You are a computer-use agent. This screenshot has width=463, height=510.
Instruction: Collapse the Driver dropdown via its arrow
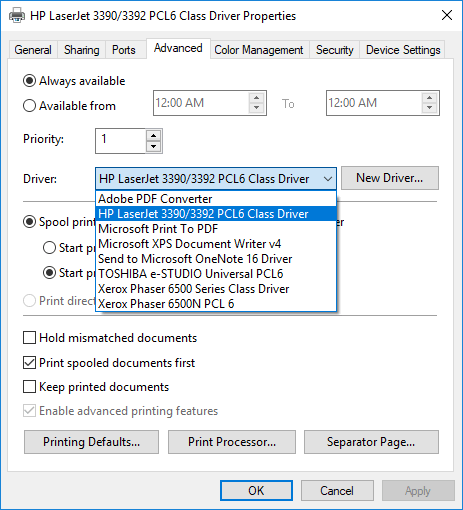(x=328, y=179)
